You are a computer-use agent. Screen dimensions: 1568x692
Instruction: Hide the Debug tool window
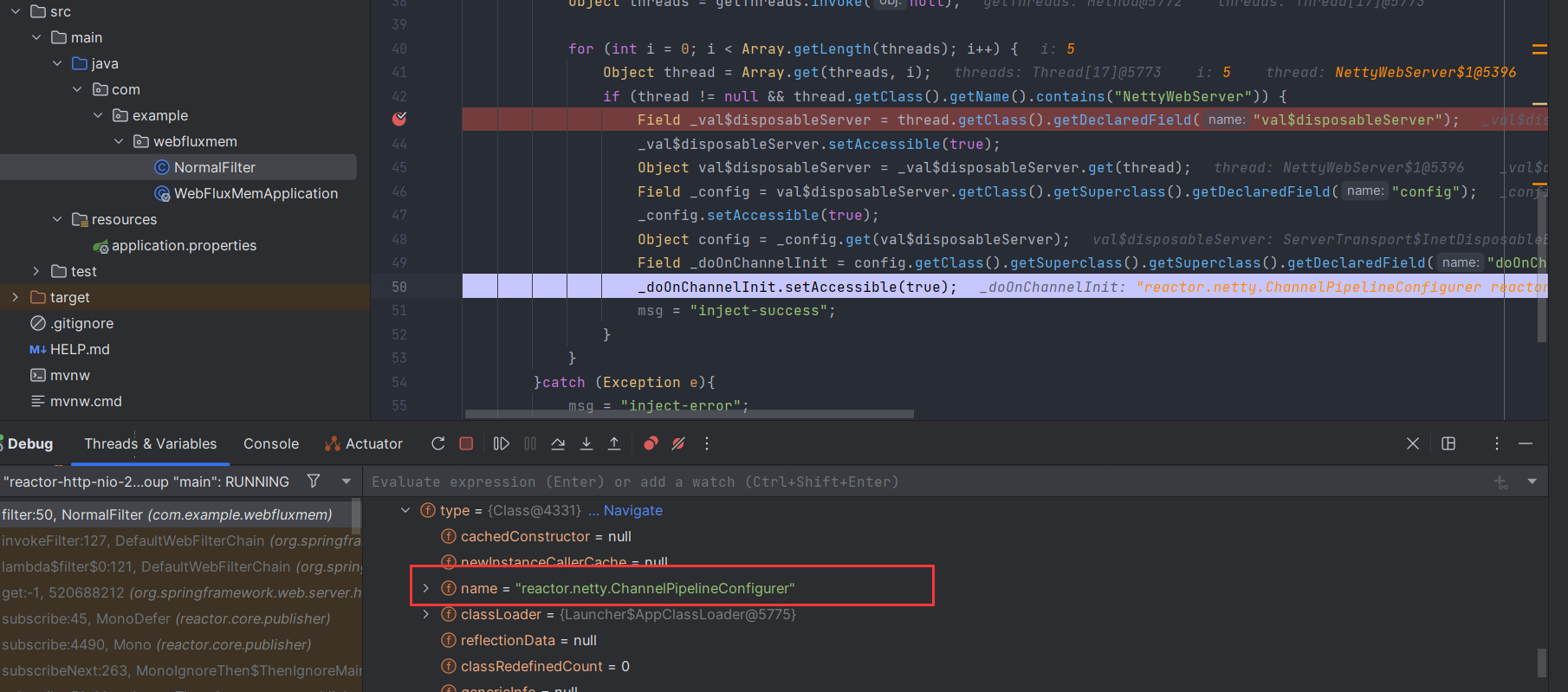pyautogui.click(x=1526, y=443)
